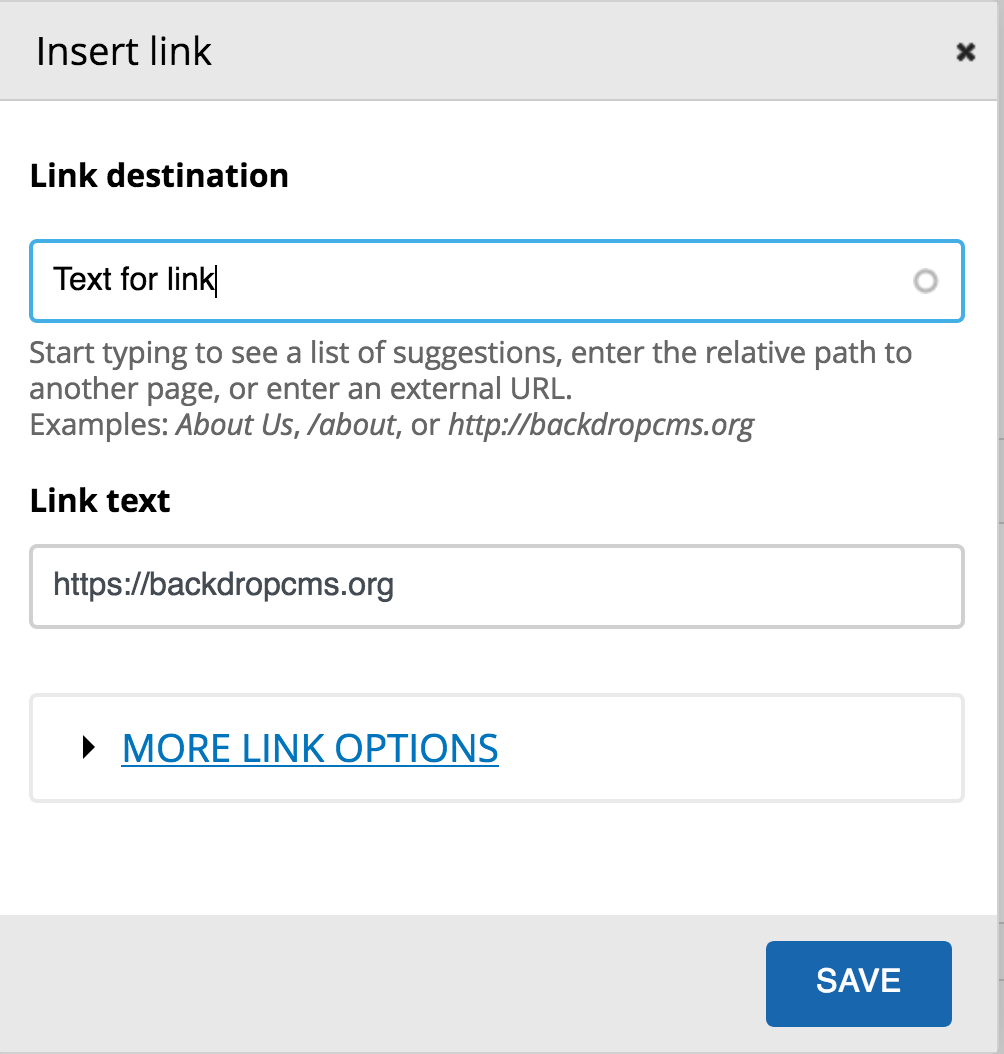Close the Insert link dialog via the X icon
1004x1054 pixels.
pos(964,51)
